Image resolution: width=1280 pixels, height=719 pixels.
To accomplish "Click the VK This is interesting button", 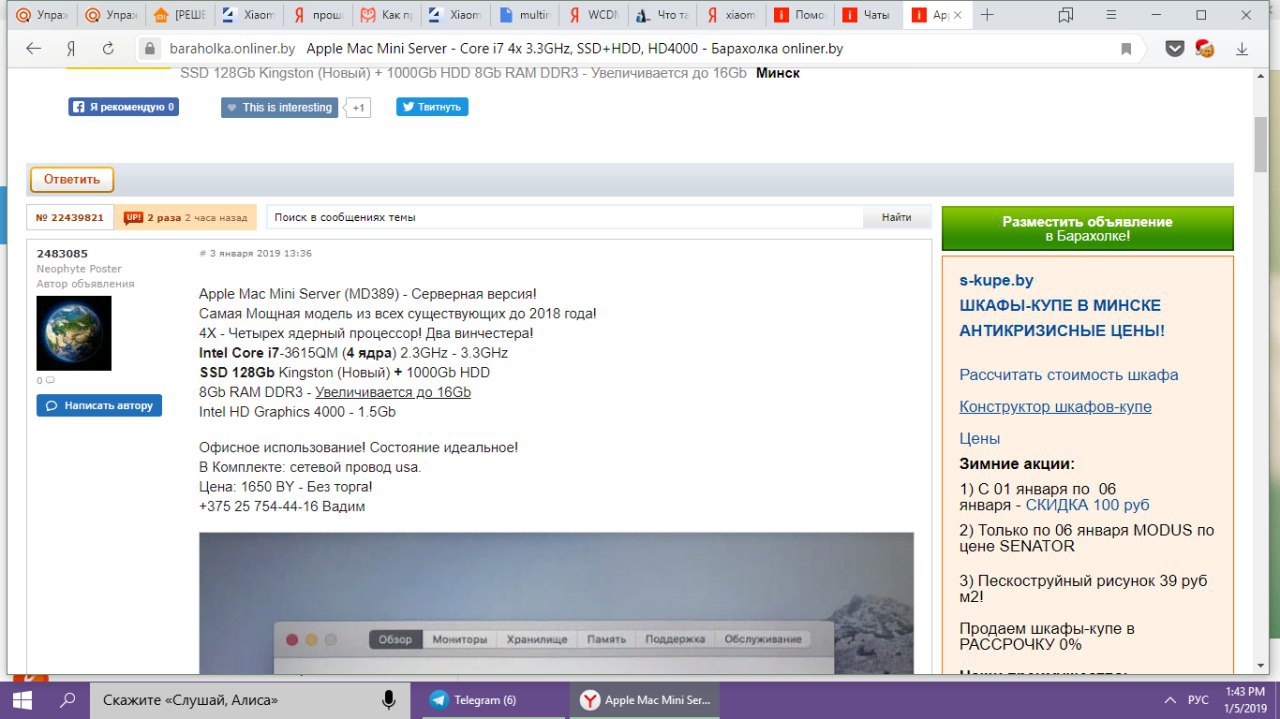I will (279, 107).
